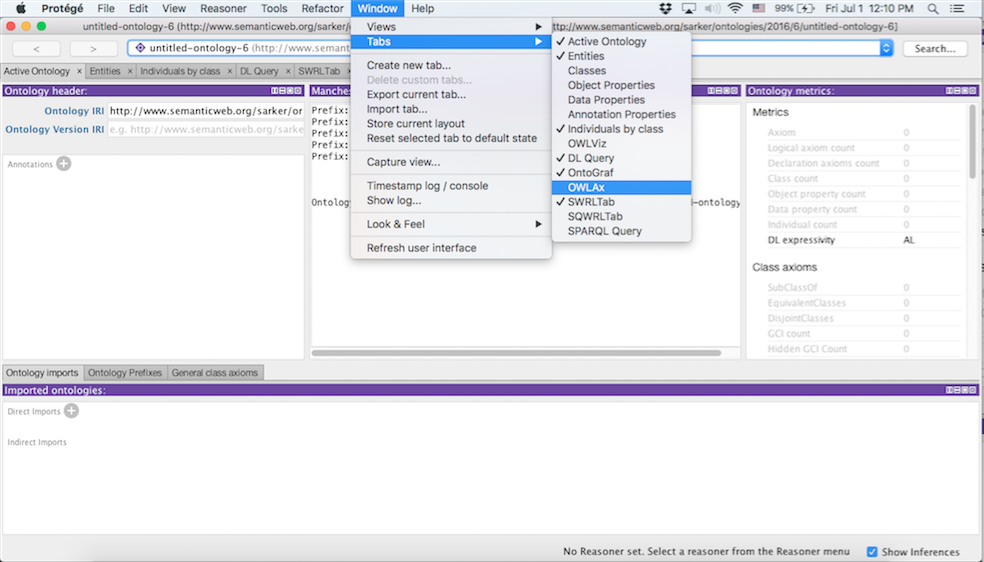Enable the Object Properties tab entry
Screen dimensions: 984x562
[621, 85]
